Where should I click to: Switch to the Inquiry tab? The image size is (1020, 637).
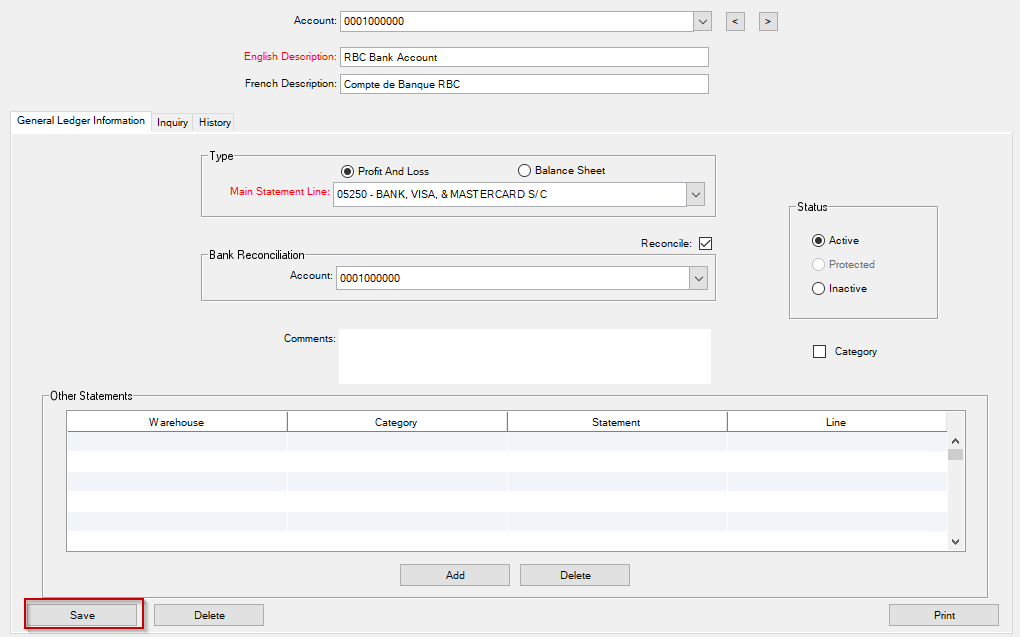point(172,122)
